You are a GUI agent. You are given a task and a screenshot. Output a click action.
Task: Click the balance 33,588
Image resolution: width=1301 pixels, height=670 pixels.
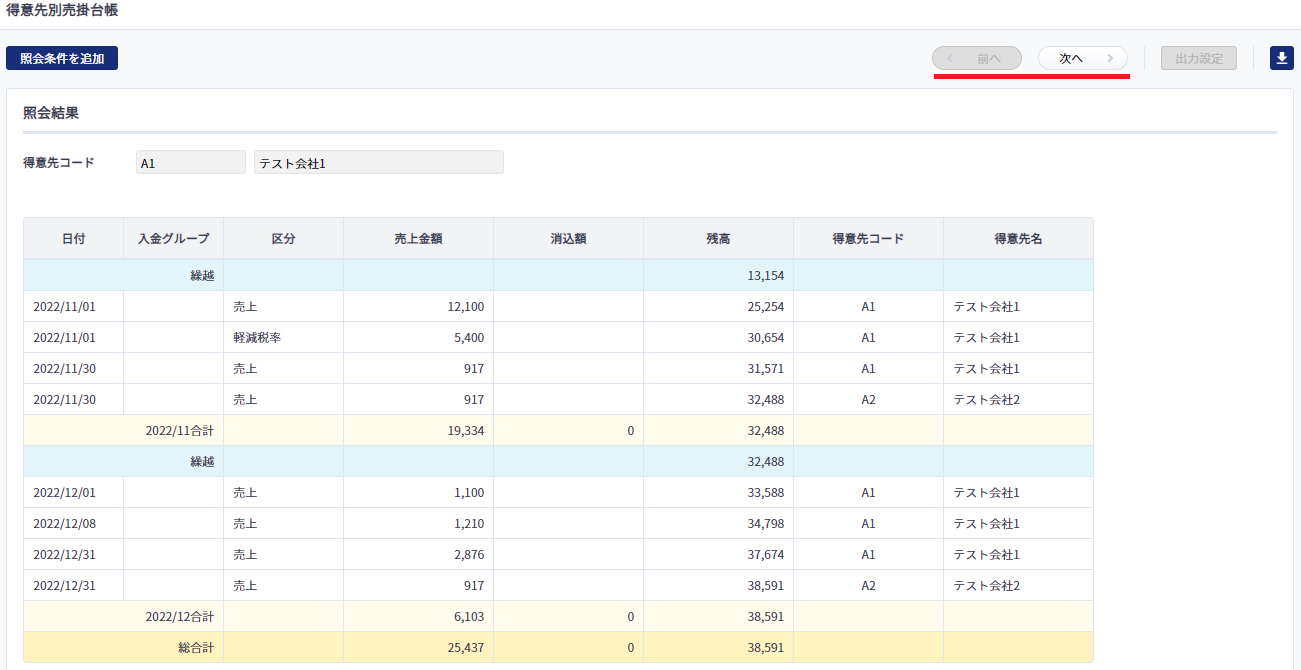coord(765,493)
